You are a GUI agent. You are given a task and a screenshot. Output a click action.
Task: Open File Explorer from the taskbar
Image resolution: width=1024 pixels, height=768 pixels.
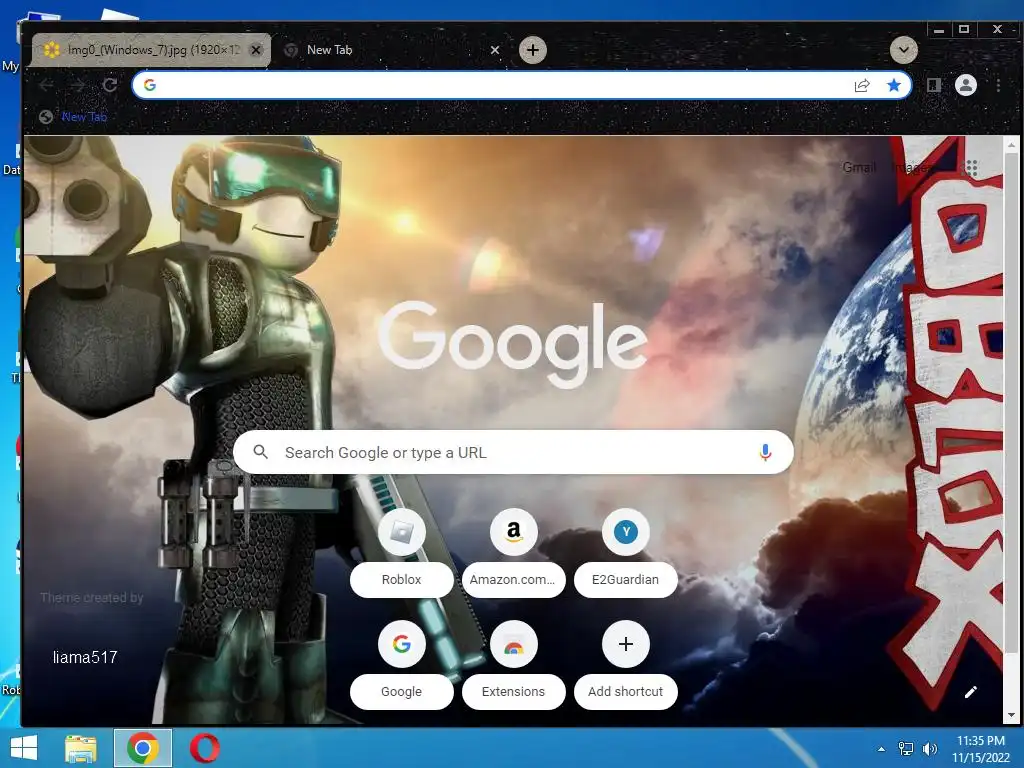click(81, 748)
